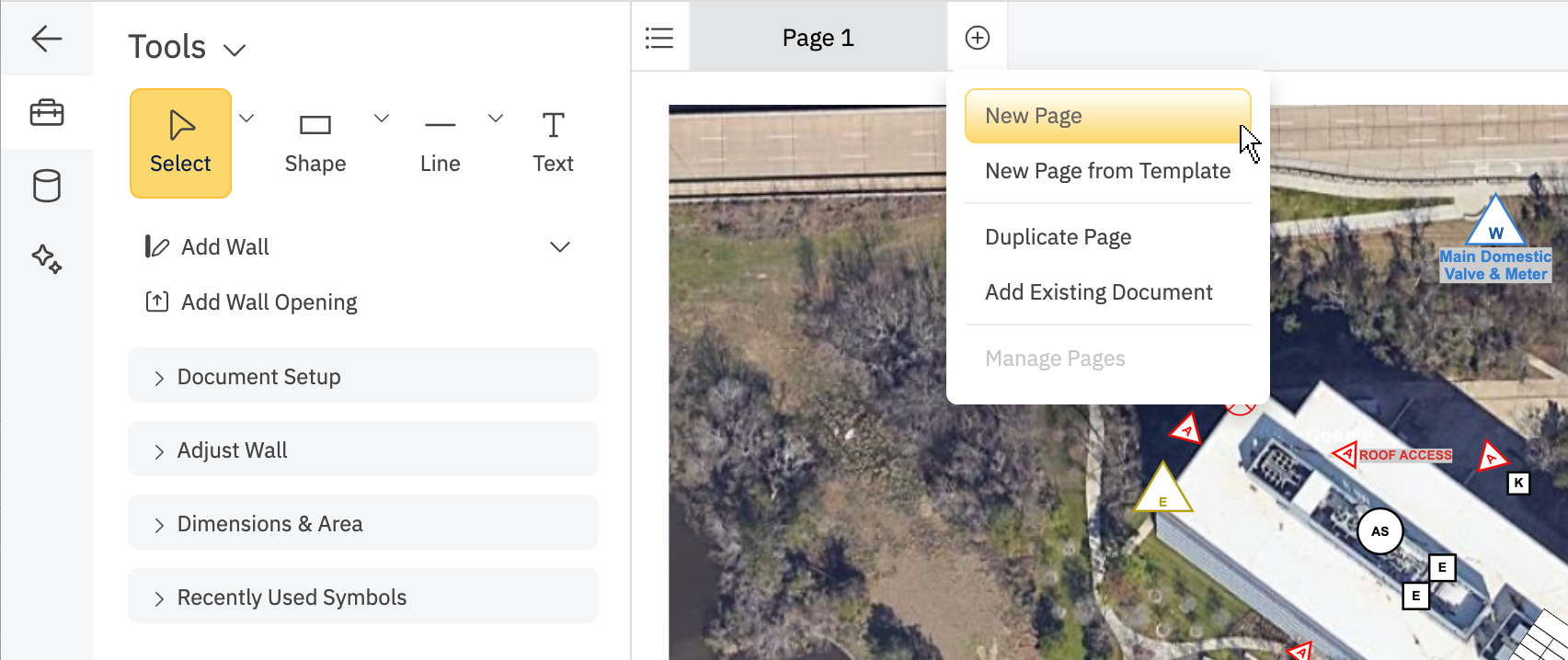Open the Shape tool options arrow
This screenshot has width=1568, height=660.
(x=382, y=119)
